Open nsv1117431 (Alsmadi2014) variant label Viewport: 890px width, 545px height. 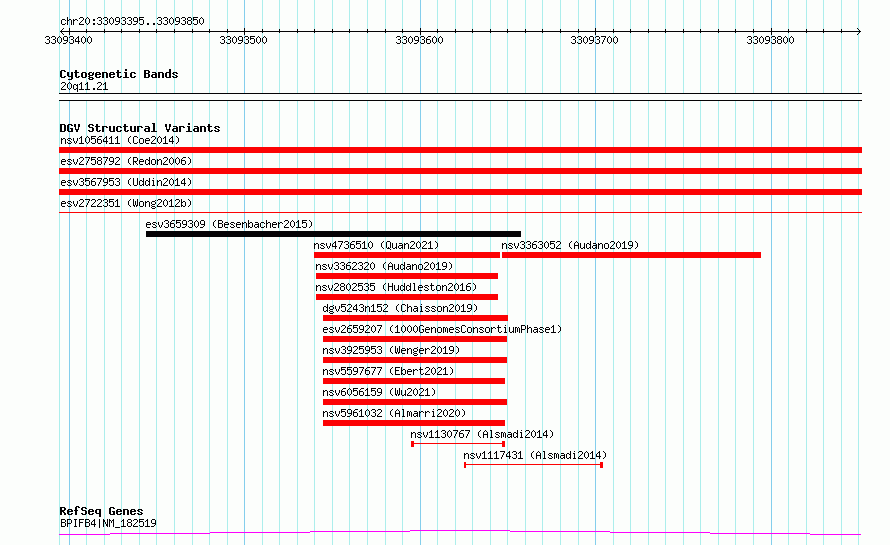(x=535, y=455)
